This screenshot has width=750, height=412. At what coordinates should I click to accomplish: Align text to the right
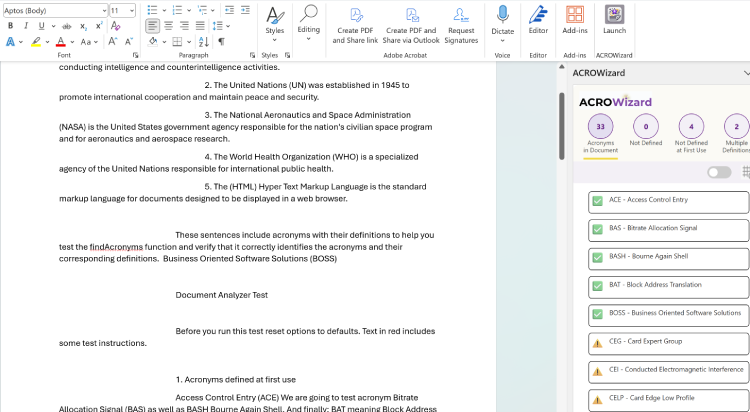pyautogui.click(x=184, y=26)
